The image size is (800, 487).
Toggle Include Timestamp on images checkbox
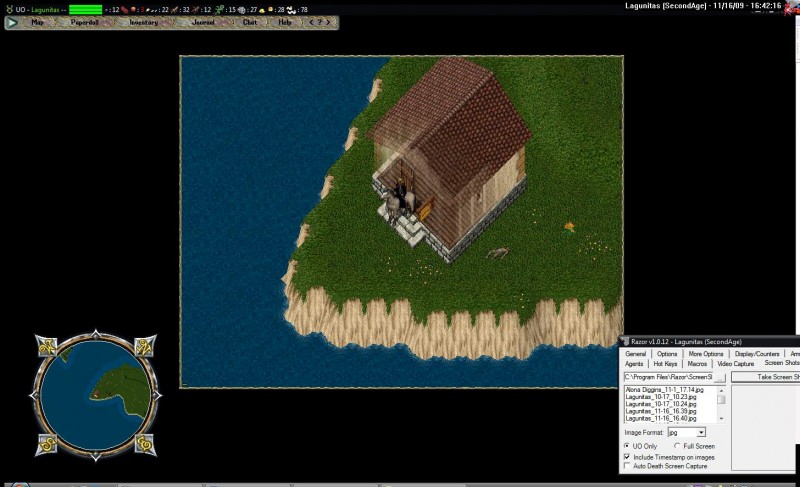(x=627, y=456)
